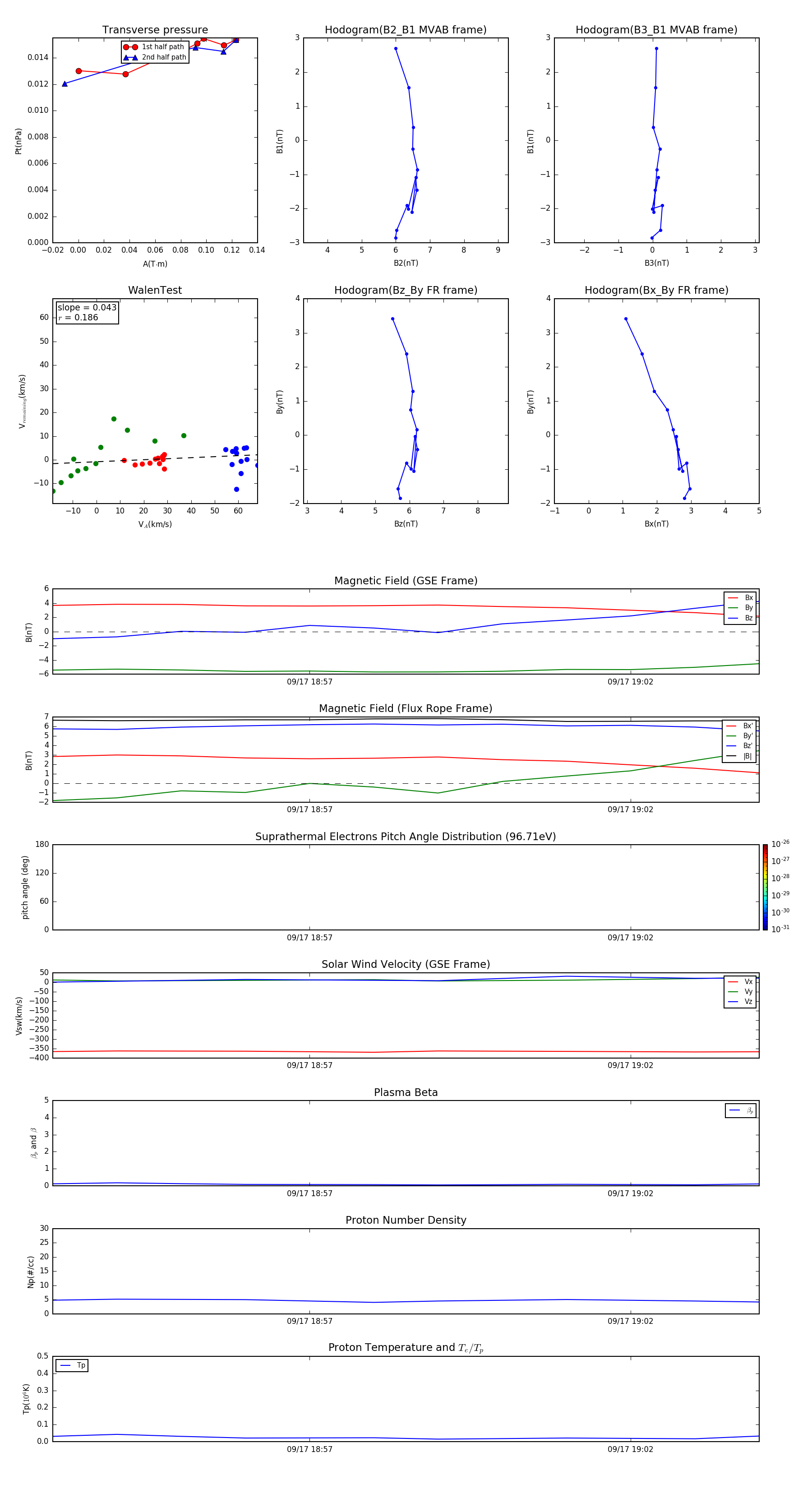812x1489 pixels.
Task: Select the "Vy" velocity legend entry
Action: tap(740, 991)
